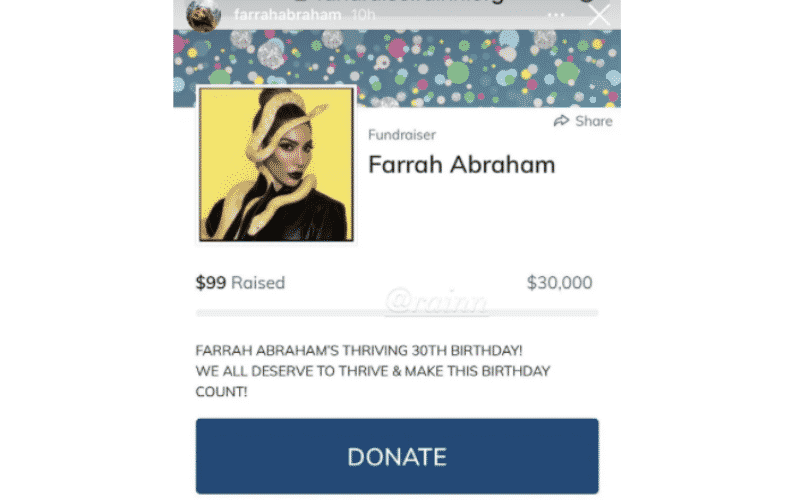Image resolution: width=800 pixels, height=500 pixels.
Task: Click the Fundraiser label above the name
Action: [x=402, y=135]
